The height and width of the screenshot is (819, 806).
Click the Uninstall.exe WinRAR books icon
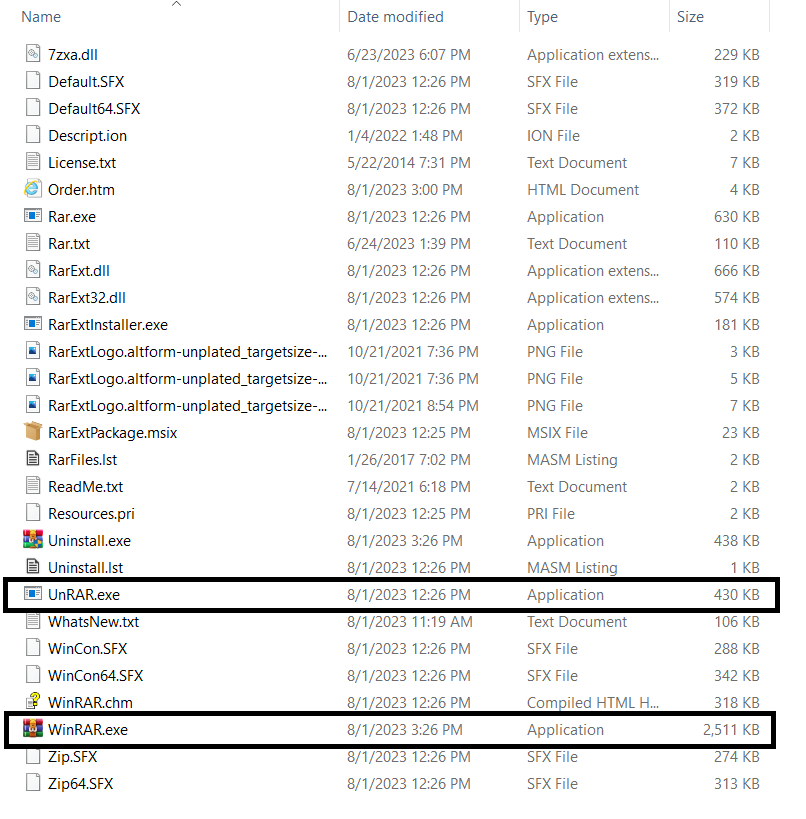click(33, 540)
